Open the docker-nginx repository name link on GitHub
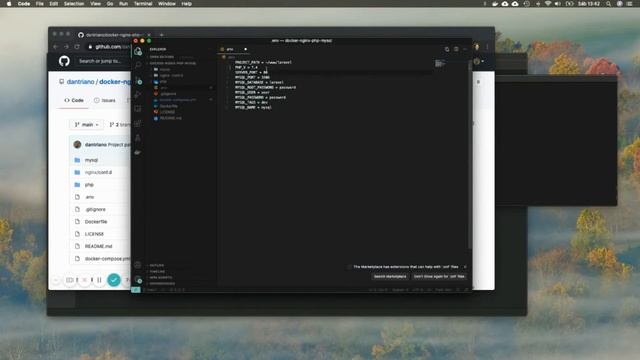 point(115,82)
